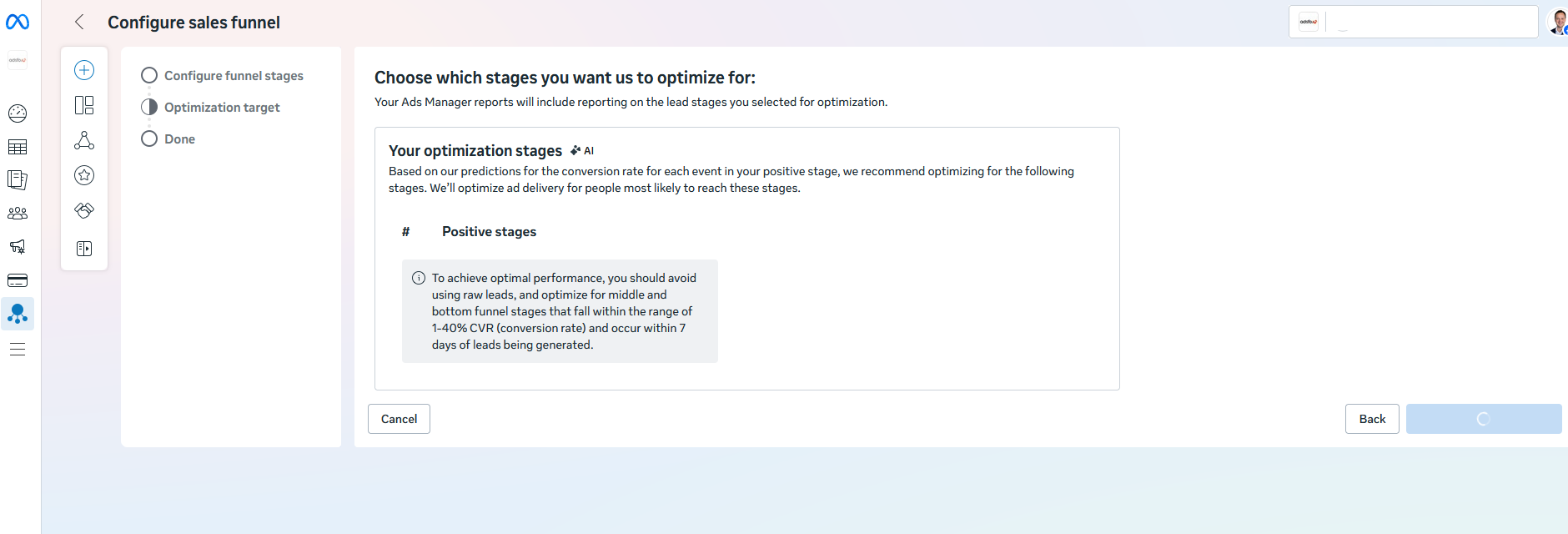The height and width of the screenshot is (534, 1568).
Task: Select the Configure funnel stages step
Action: click(x=234, y=76)
